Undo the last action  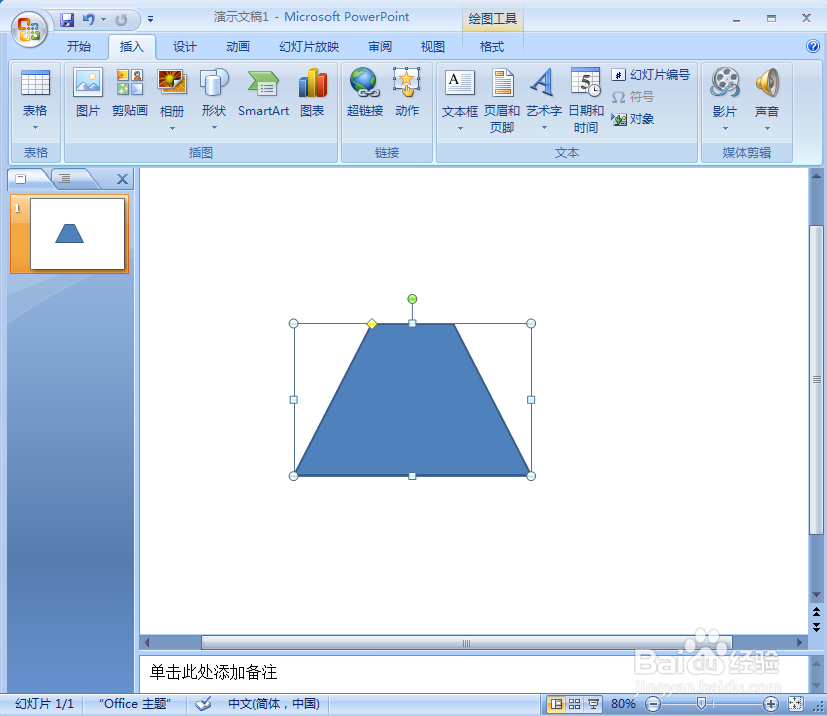click(89, 20)
